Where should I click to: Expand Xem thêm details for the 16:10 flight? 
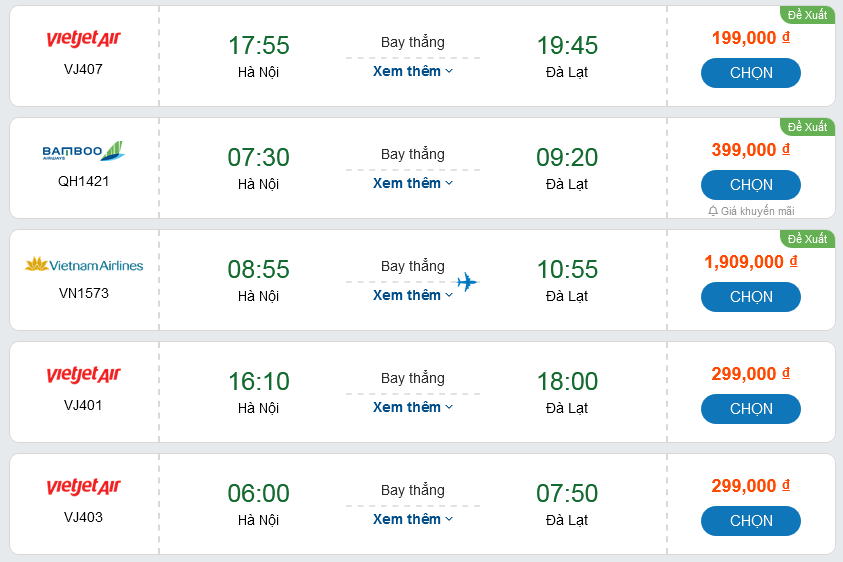[412, 407]
